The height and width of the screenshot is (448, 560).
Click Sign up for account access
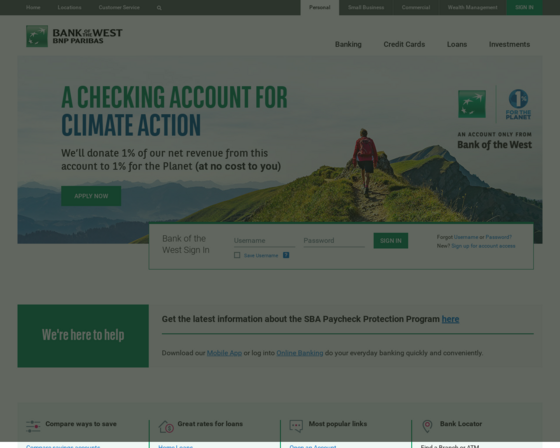(483, 246)
